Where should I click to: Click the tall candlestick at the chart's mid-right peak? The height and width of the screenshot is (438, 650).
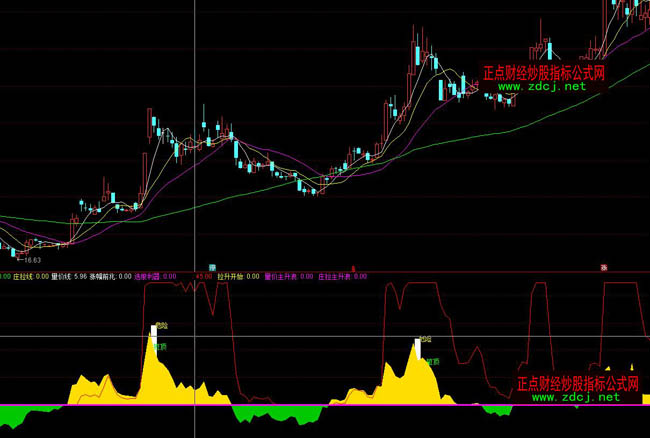416,60
